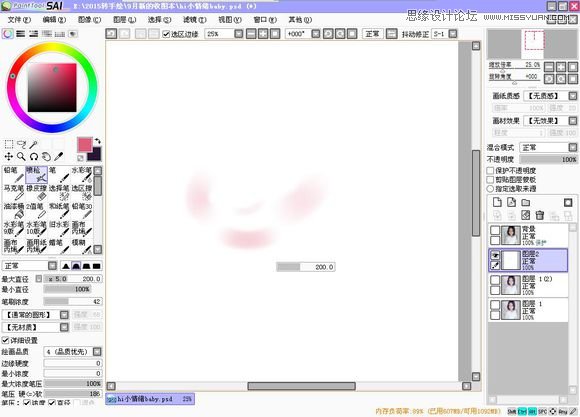Switch to hi小情绪baby.psd document tab
The image size is (580, 417).
click(150, 399)
